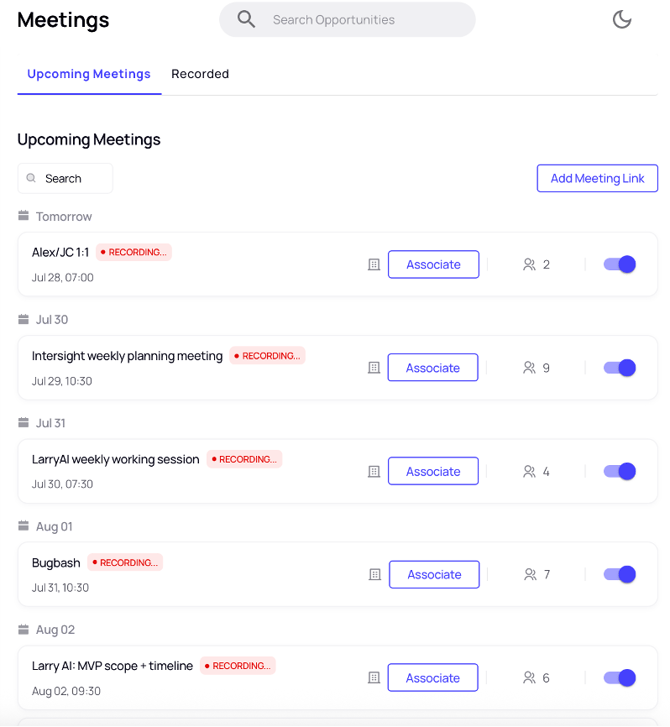Viewport: 670px width, 727px height.
Task: Focus the Search Opportunities field
Action: coord(347,19)
